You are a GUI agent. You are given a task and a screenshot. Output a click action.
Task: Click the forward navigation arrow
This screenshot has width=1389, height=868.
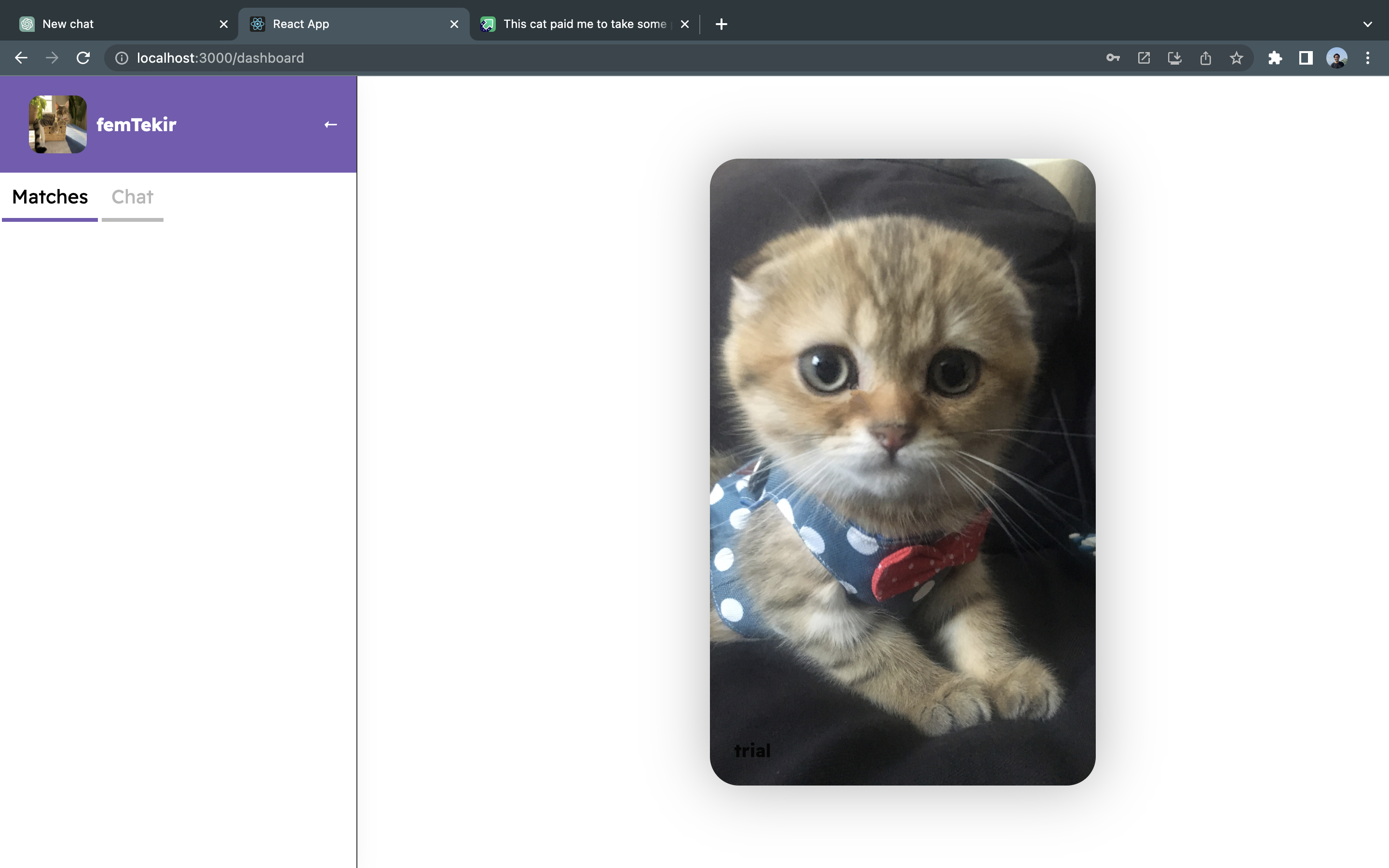click(52, 58)
